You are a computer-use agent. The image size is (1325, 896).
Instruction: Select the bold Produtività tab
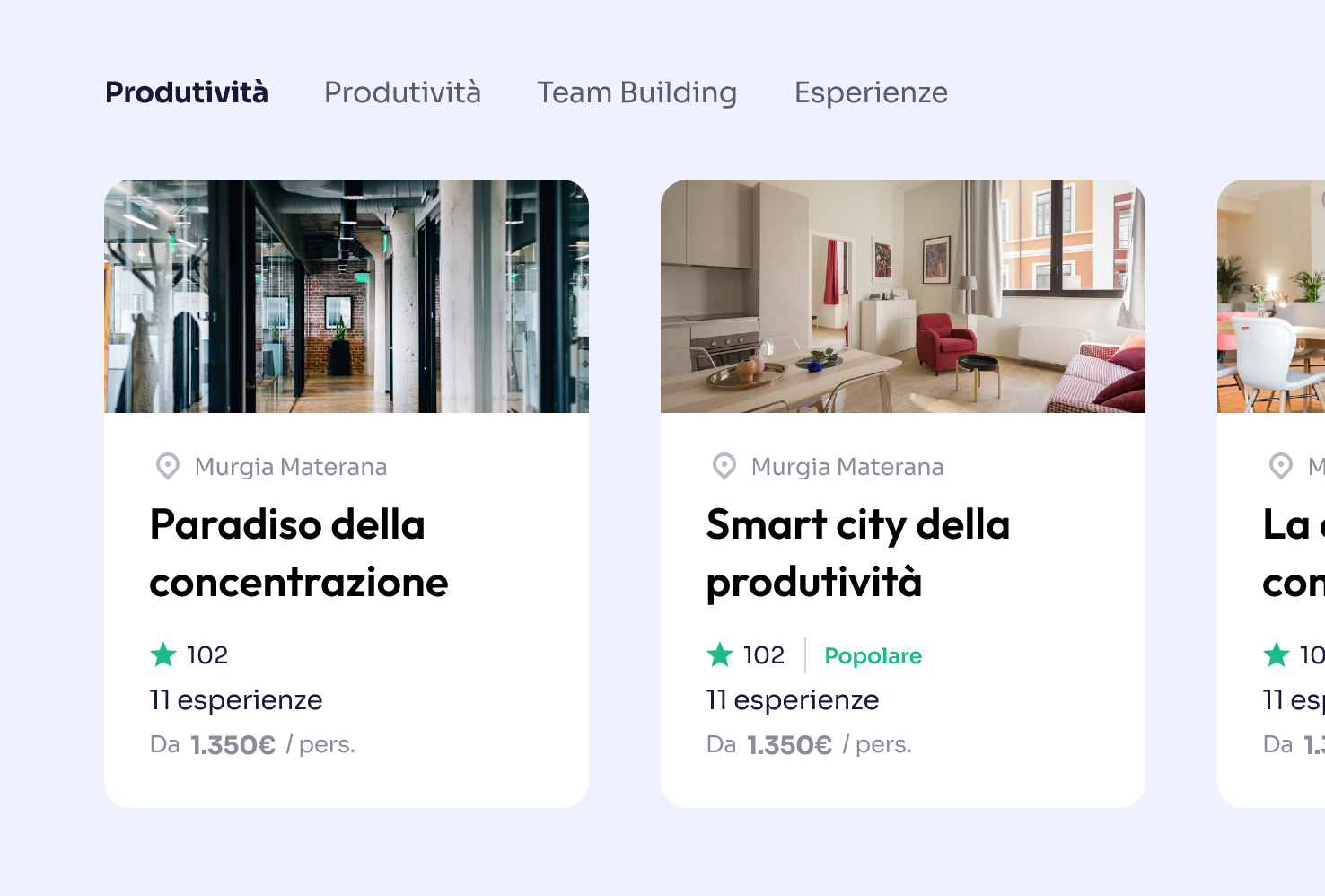[x=187, y=92]
